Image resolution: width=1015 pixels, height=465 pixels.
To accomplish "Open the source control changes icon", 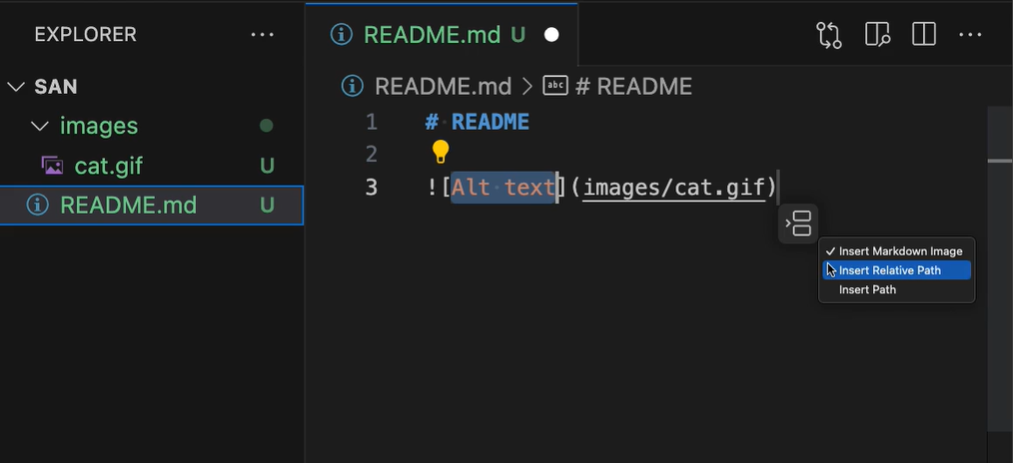I will tap(829, 35).
